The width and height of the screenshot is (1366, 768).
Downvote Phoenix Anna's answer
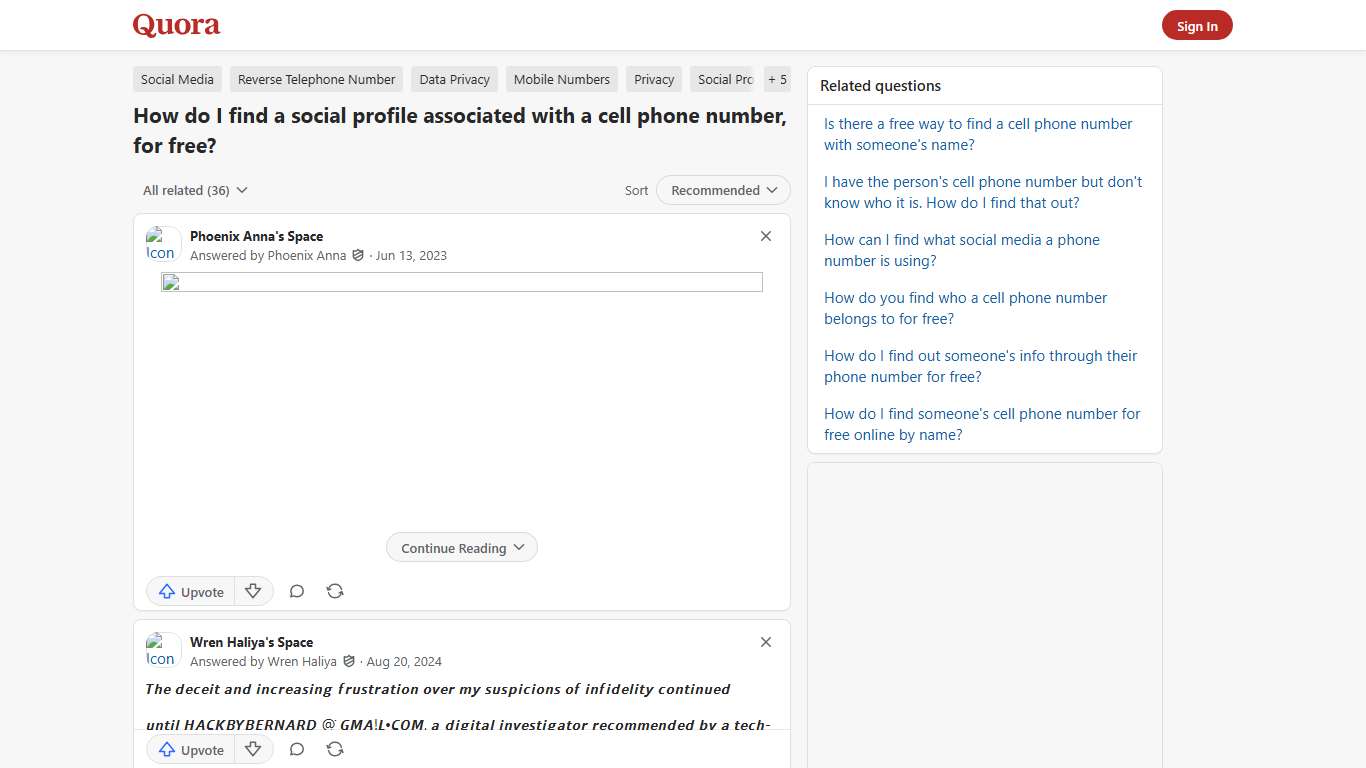pos(254,591)
